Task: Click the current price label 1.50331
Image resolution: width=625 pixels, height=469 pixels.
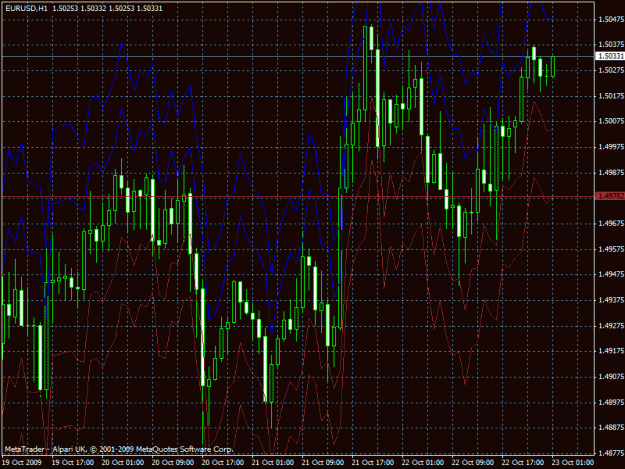Action: tap(610, 57)
